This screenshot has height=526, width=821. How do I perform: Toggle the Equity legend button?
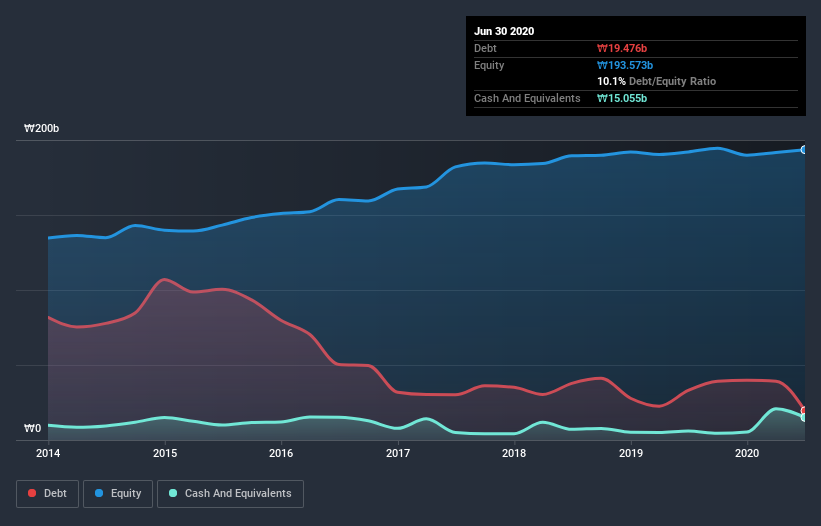pyautogui.click(x=118, y=494)
